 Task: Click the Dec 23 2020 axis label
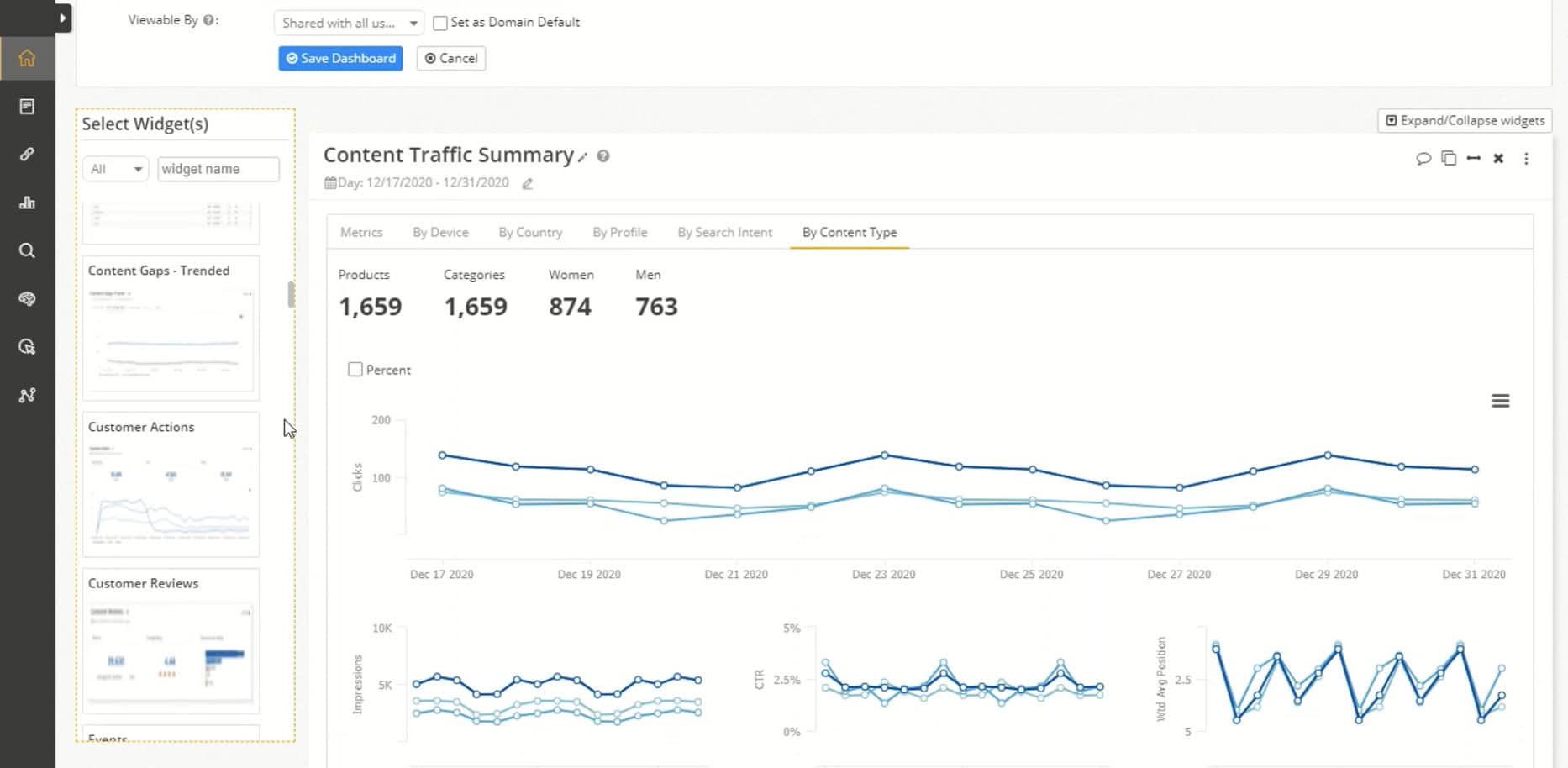tap(883, 575)
